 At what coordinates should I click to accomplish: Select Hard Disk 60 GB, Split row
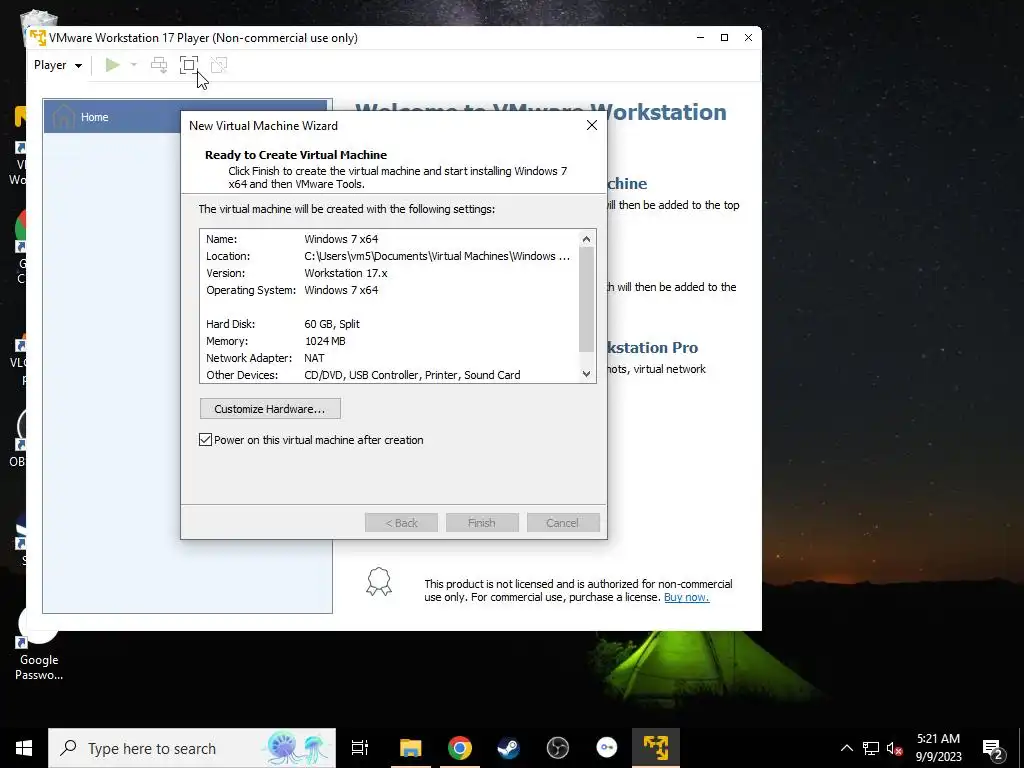click(389, 324)
